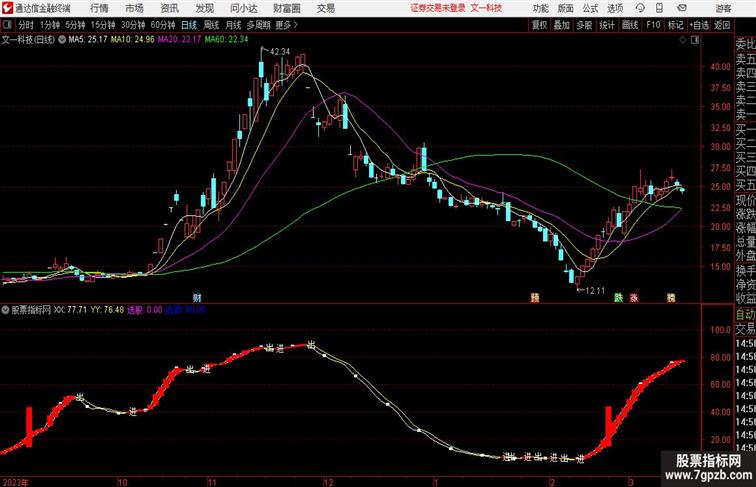The width and height of the screenshot is (756, 487).
Task: Click the 游客 user label
Action: pyautogui.click(x=723, y=8)
